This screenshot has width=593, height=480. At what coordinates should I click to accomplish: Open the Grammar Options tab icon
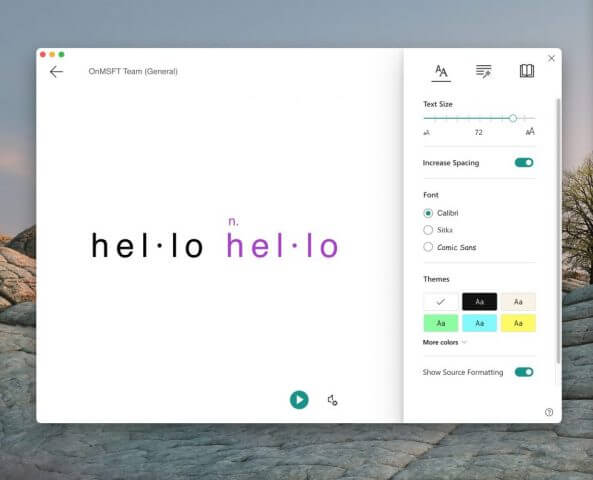[x=483, y=71]
